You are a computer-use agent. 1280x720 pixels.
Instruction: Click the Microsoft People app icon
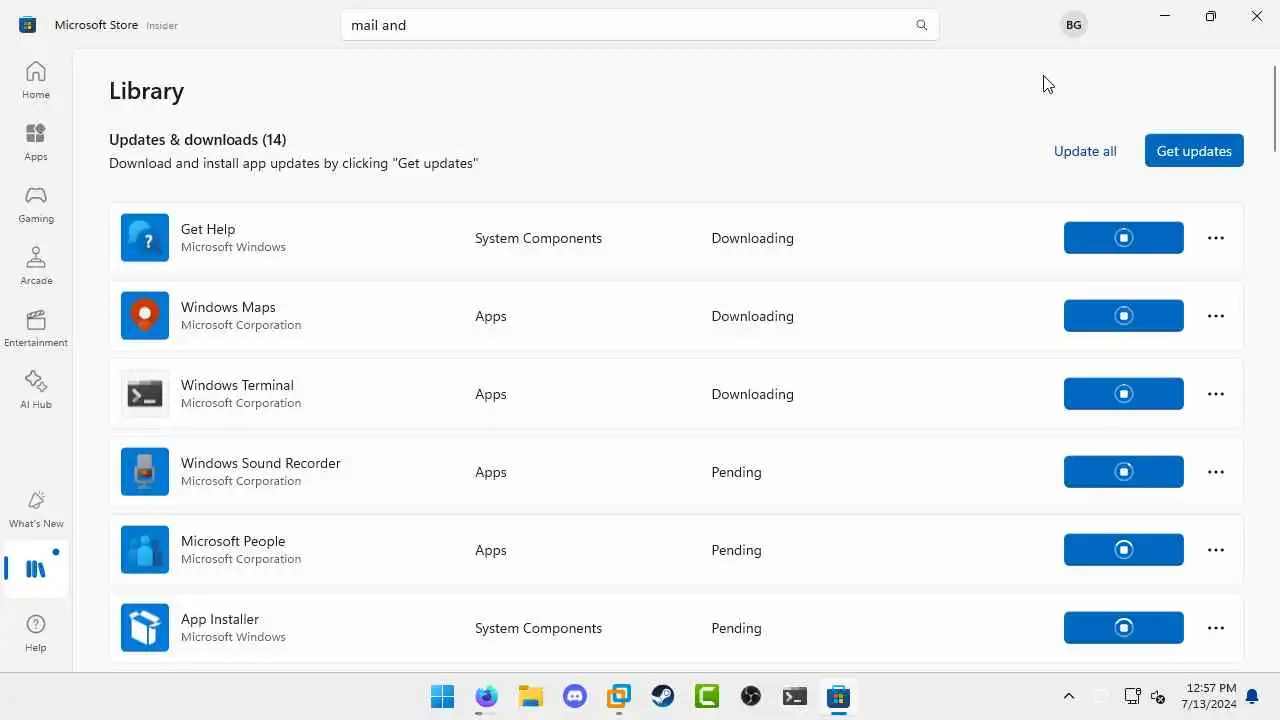[x=145, y=550]
